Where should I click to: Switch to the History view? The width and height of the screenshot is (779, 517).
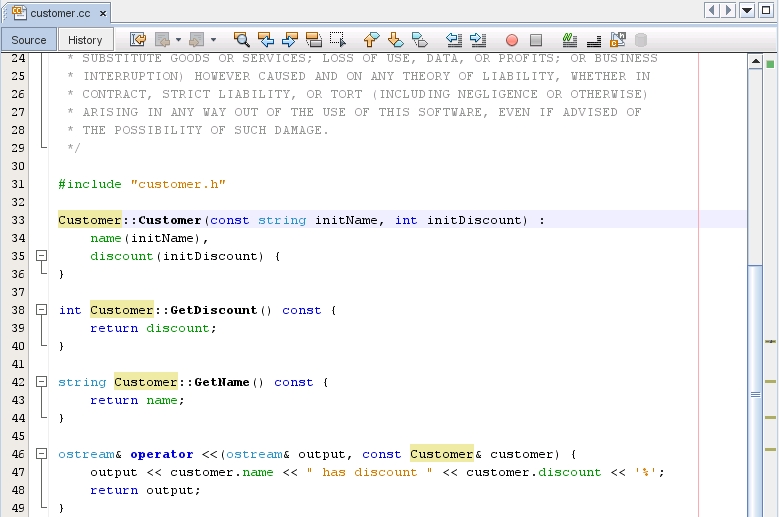click(x=85, y=40)
